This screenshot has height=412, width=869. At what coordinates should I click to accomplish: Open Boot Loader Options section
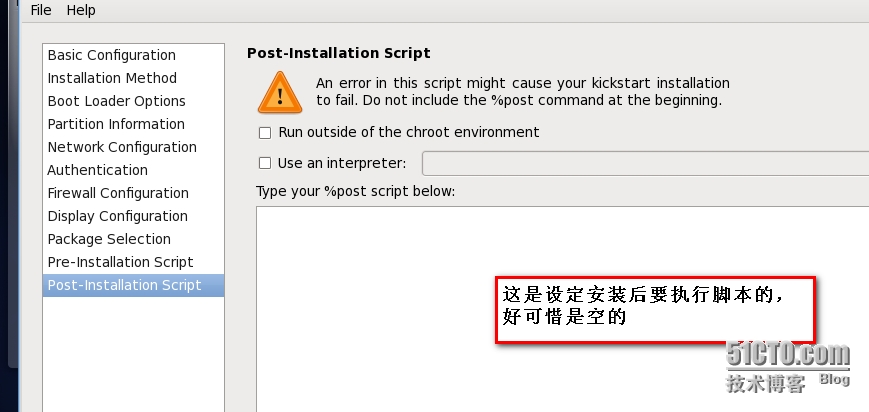click(x=116, y=101)
